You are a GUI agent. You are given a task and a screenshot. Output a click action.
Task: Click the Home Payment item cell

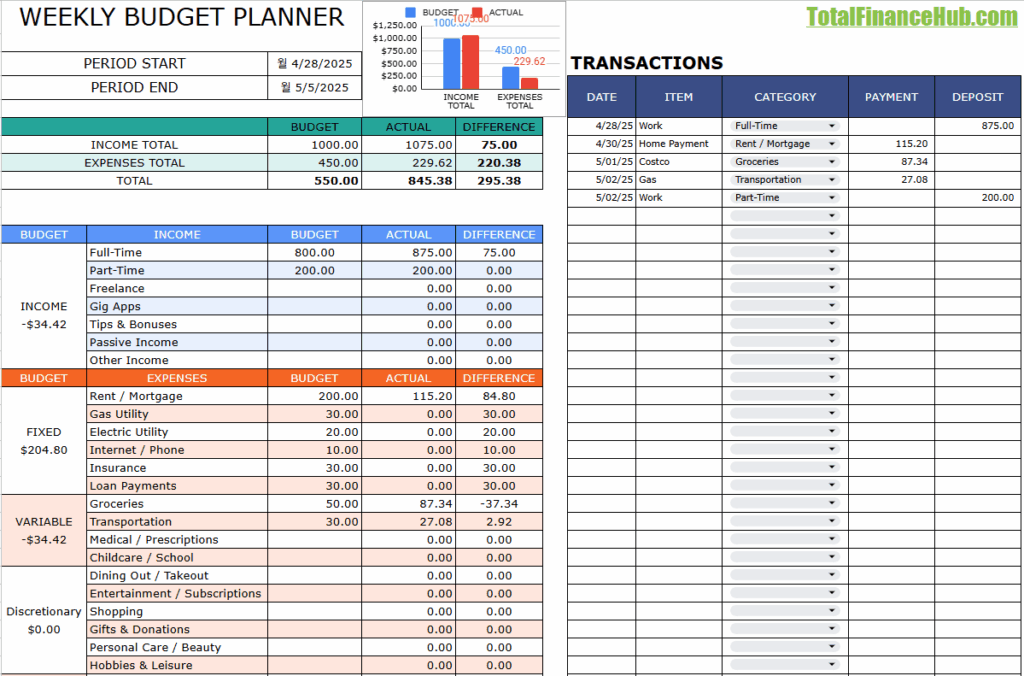[x=679, y=144]
